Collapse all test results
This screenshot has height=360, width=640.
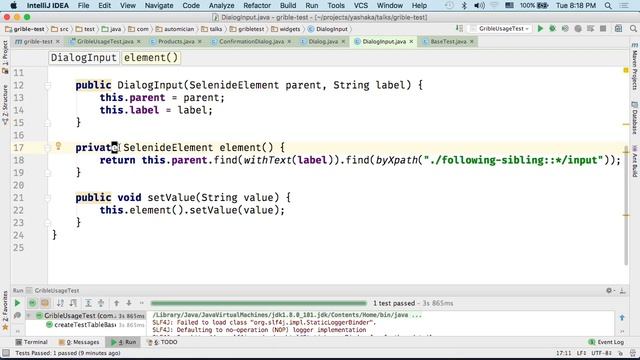click(x=101, y=303)
